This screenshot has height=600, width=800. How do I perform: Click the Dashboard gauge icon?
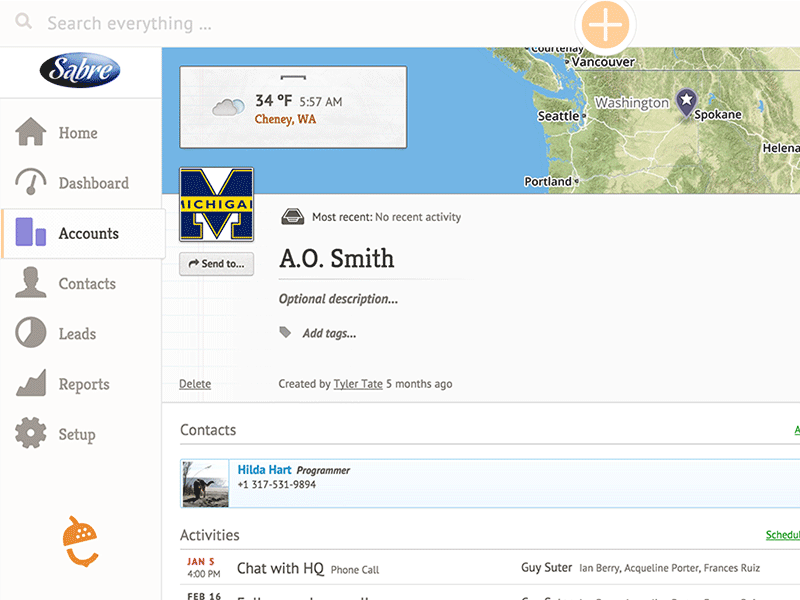click(31, 182)
